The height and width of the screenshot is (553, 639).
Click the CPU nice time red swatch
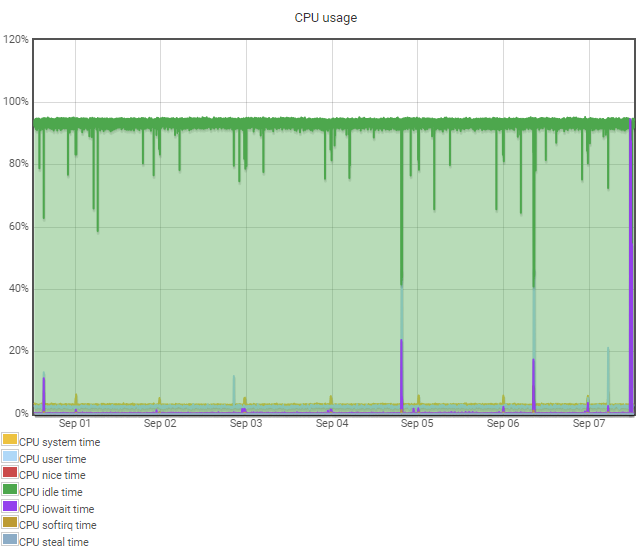(x=10, y=472)
